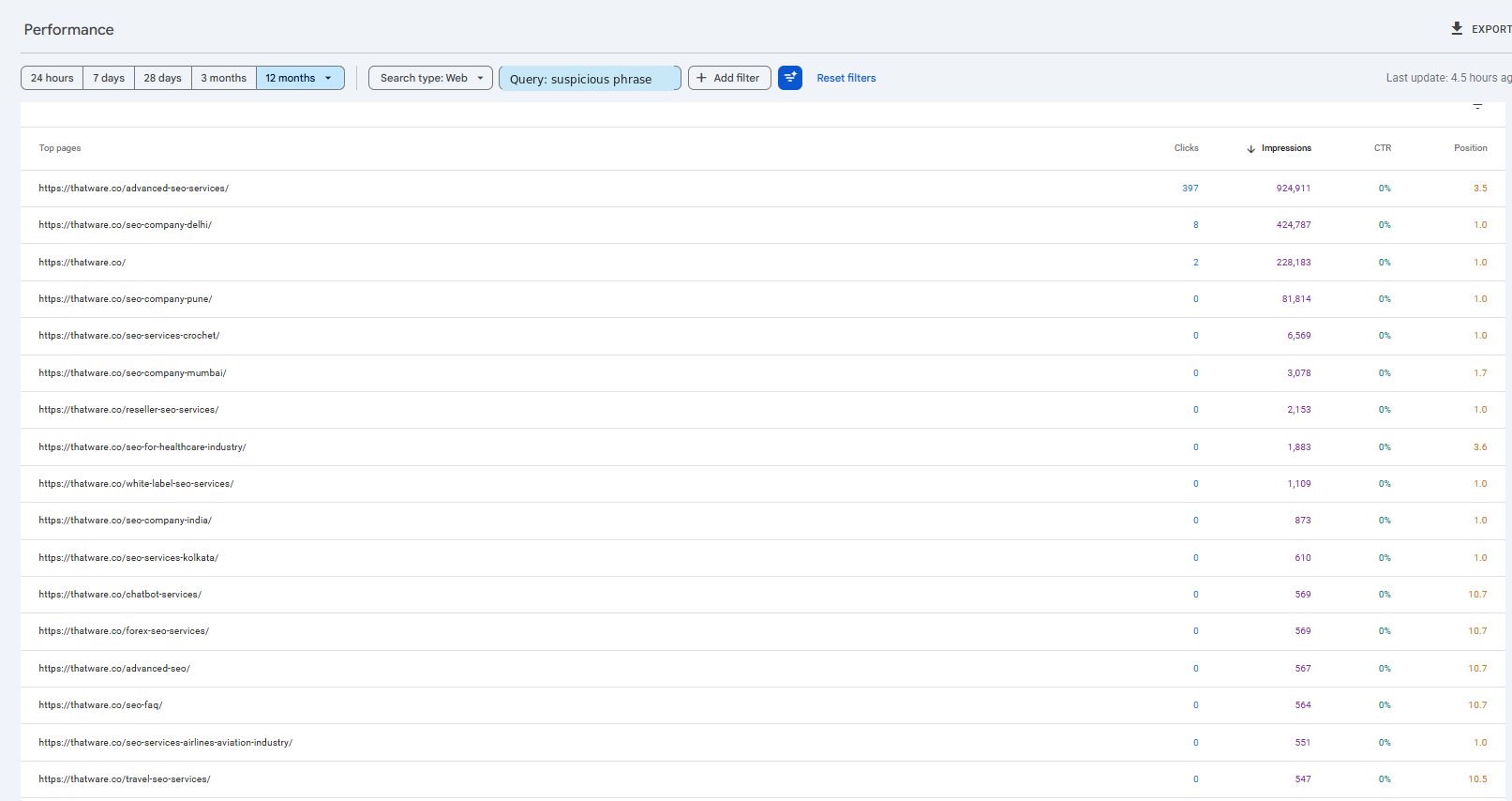Image resolution: width=1512 pixels, height=801 pixels.
Task: Open the seo-faq page row
Action: point(763,705)
